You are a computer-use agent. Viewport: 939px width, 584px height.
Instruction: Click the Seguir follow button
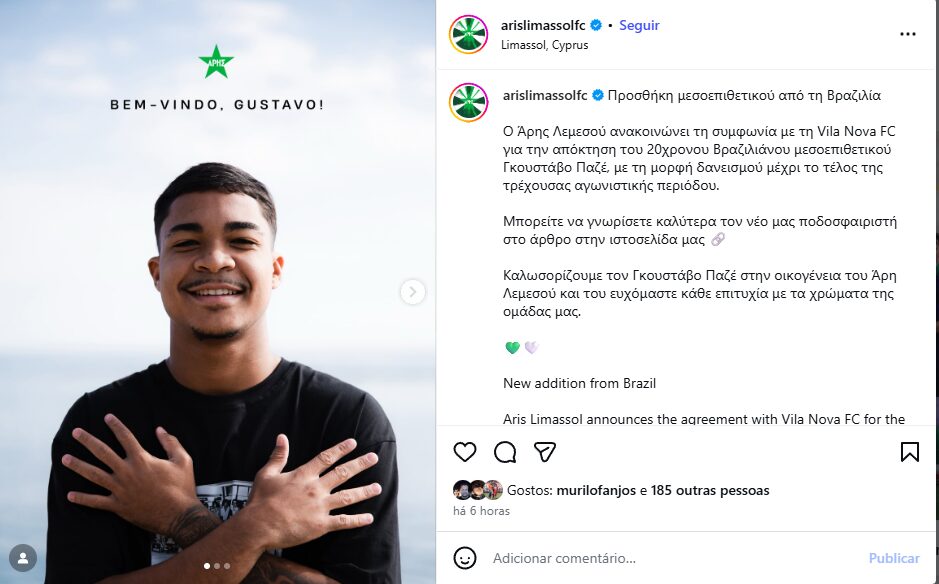tap(639, 26)
